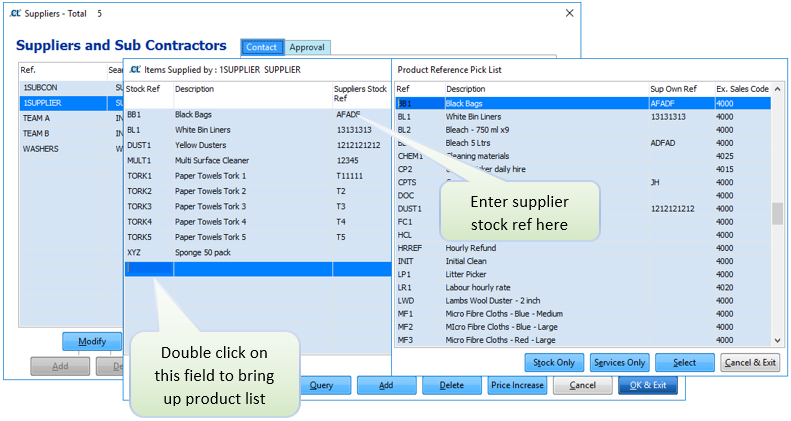Click the Items Supplied window title icon
Screen dimensions: 791x421
point(135,70)
